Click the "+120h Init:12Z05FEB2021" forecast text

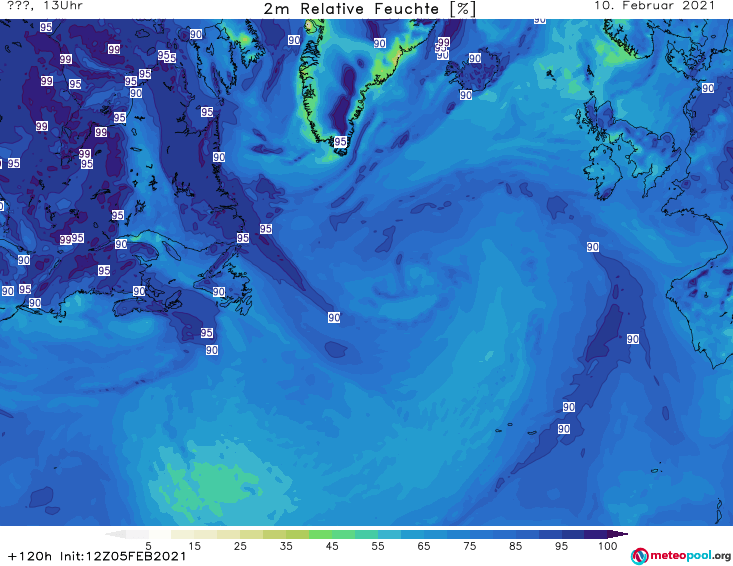[x=97, y=556]
